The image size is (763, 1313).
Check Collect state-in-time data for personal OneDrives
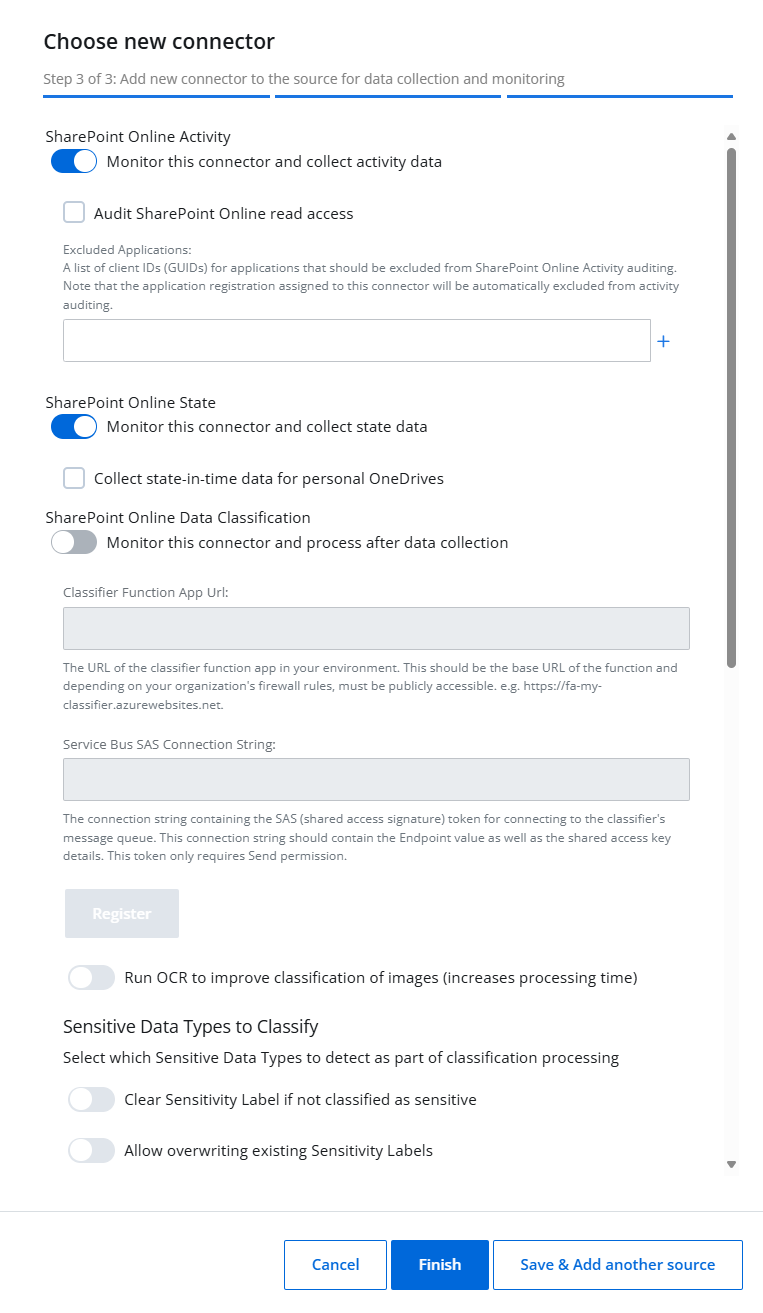[74, 478]
